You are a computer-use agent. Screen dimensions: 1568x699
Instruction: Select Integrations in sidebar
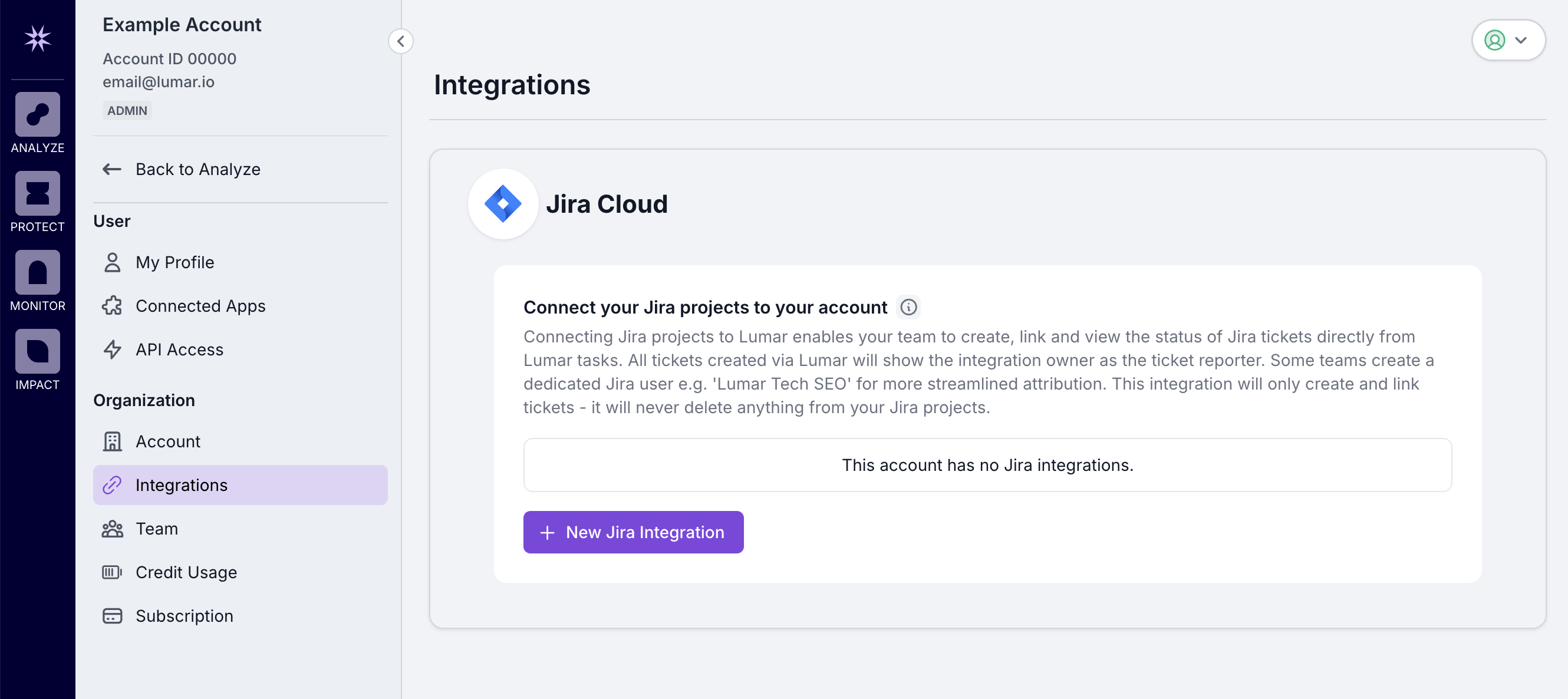coord(181,486)
